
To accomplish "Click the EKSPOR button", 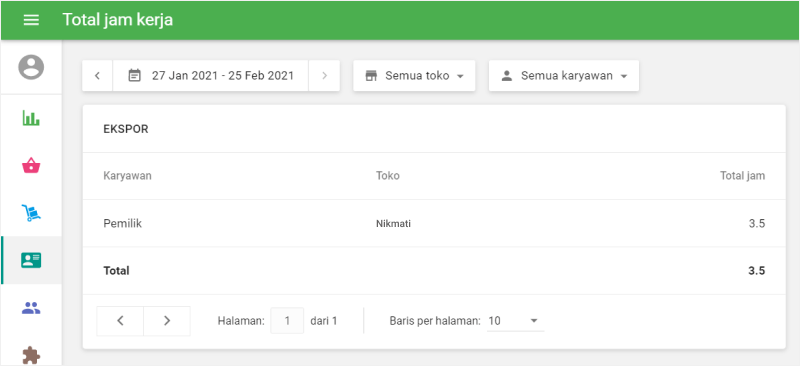I will pos(126,129).
